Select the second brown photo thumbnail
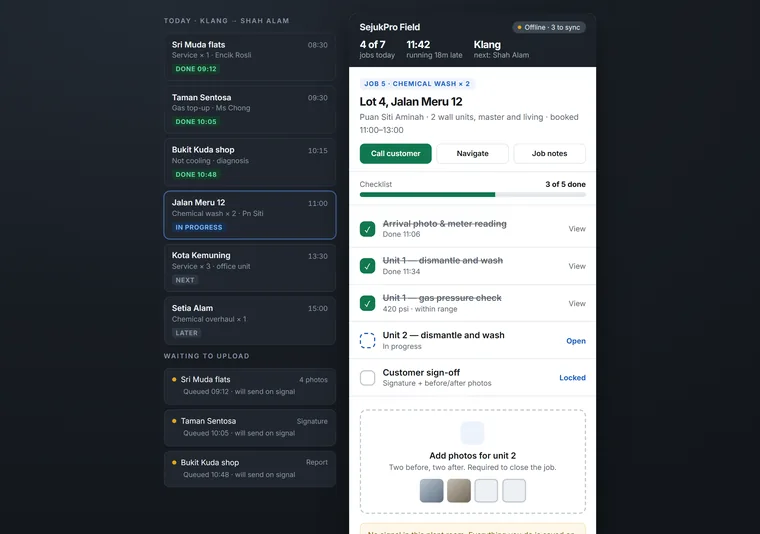The height and width of the screenshot is (534, 760). tap(459, 490)
